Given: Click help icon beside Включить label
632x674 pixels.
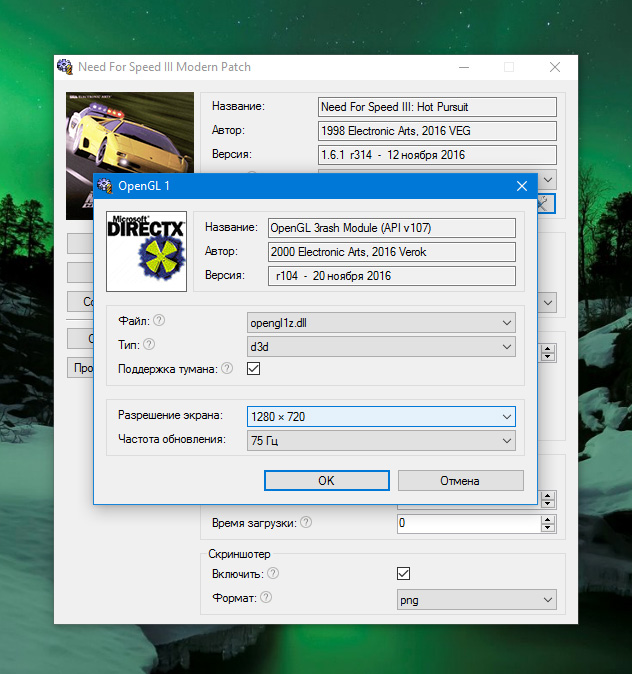Looking at the screenshot, I should pyautogui.click(x=273, y=573).
